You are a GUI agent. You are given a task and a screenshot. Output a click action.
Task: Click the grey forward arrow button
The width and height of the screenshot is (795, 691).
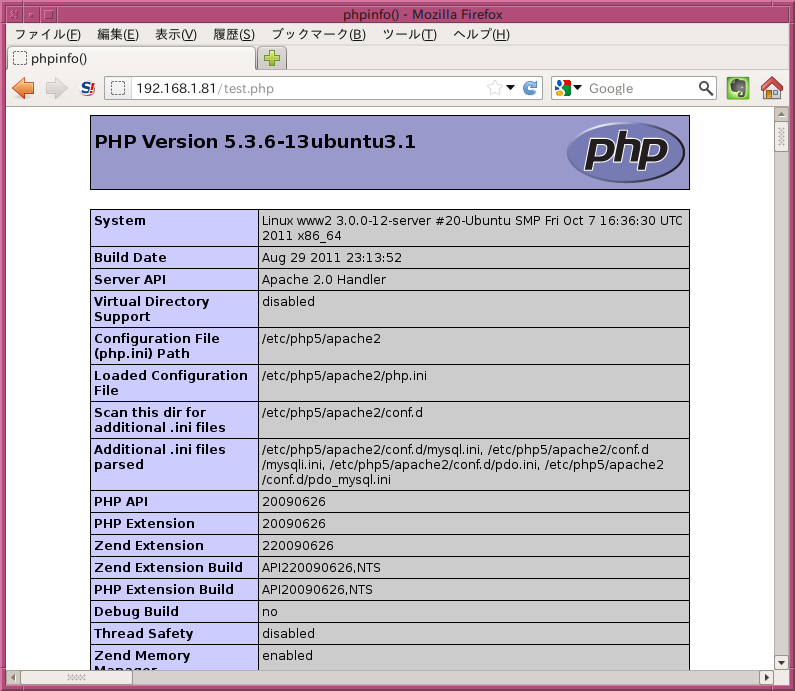pos(56,88)
